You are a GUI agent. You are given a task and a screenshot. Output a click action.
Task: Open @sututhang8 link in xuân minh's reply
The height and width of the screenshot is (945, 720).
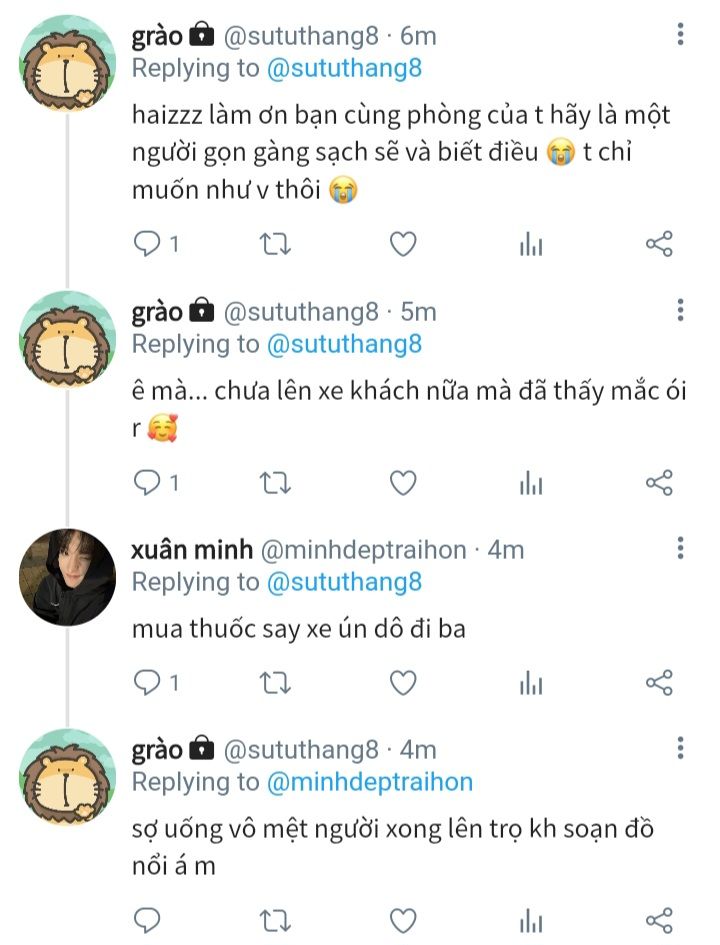click(x=344, y=581)
